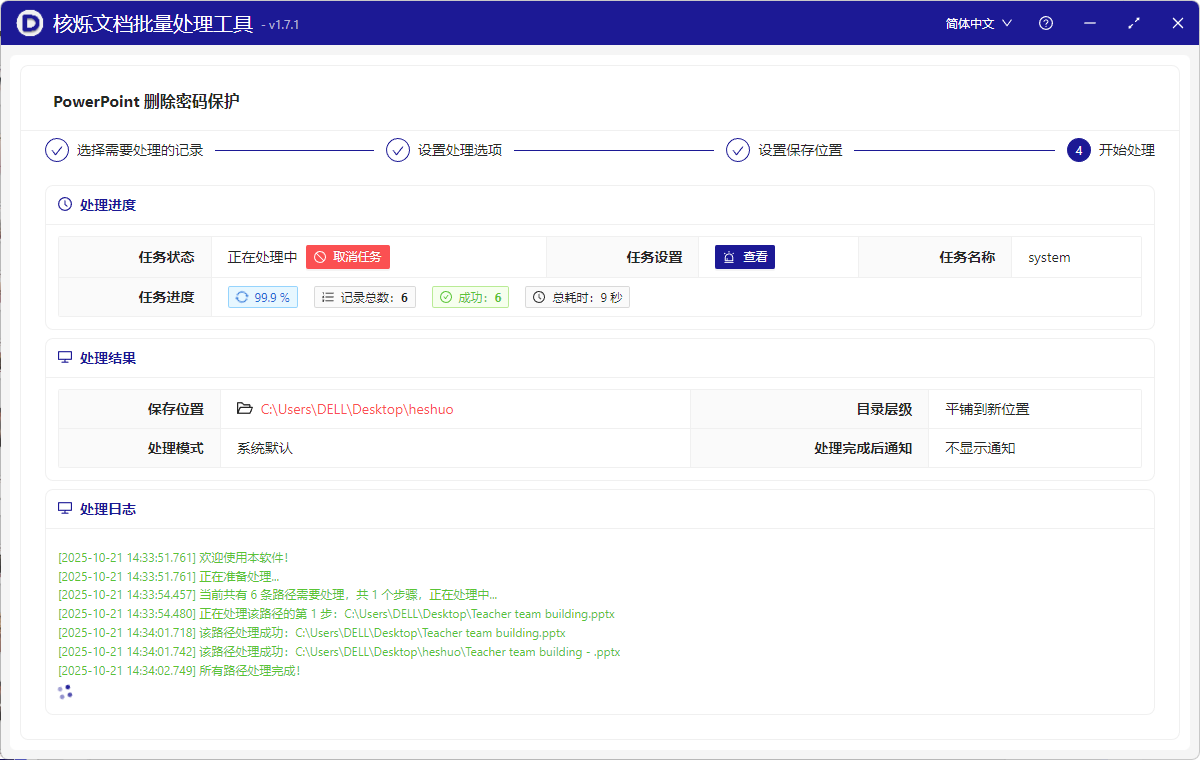Click the green check icon in 成功 badge
Screen dimensions: 1200x760
446,297
